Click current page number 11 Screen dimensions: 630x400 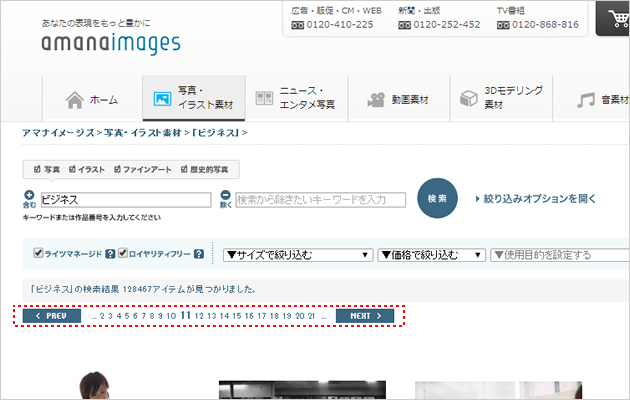pos(185,315)
